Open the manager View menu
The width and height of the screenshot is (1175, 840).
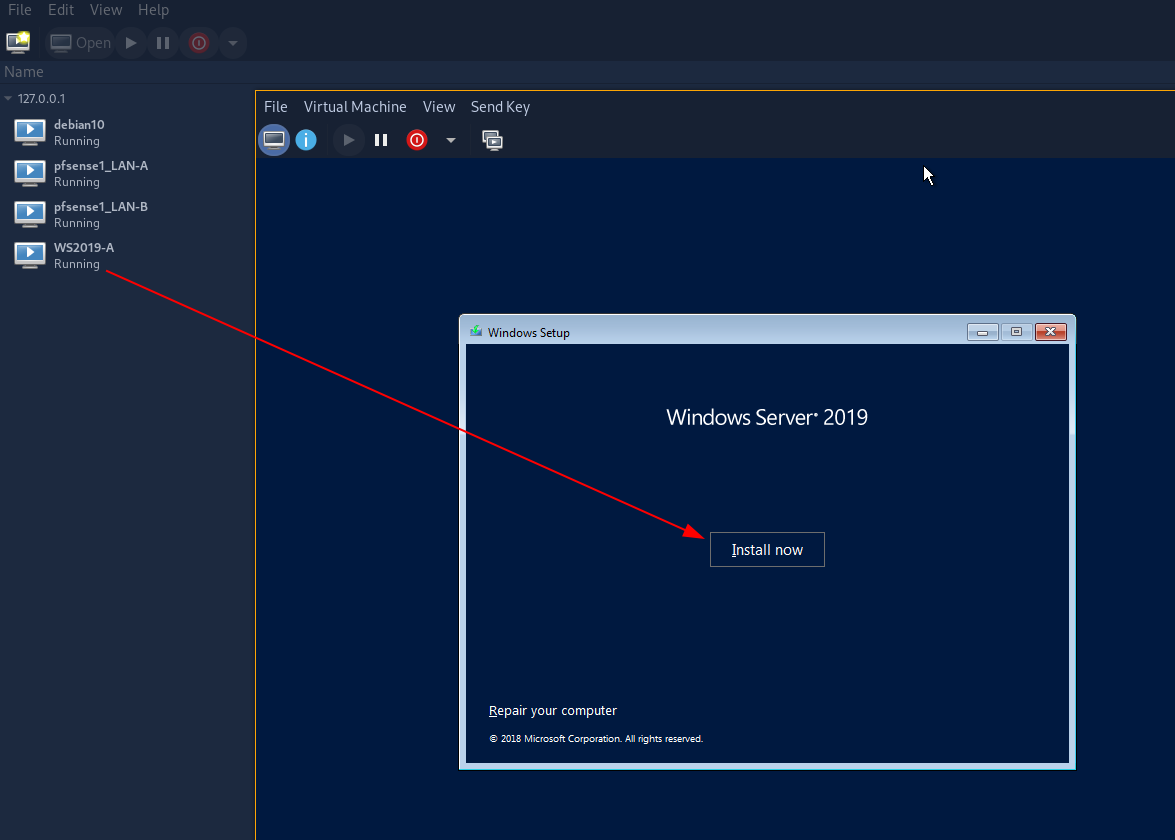coord(106,10)
